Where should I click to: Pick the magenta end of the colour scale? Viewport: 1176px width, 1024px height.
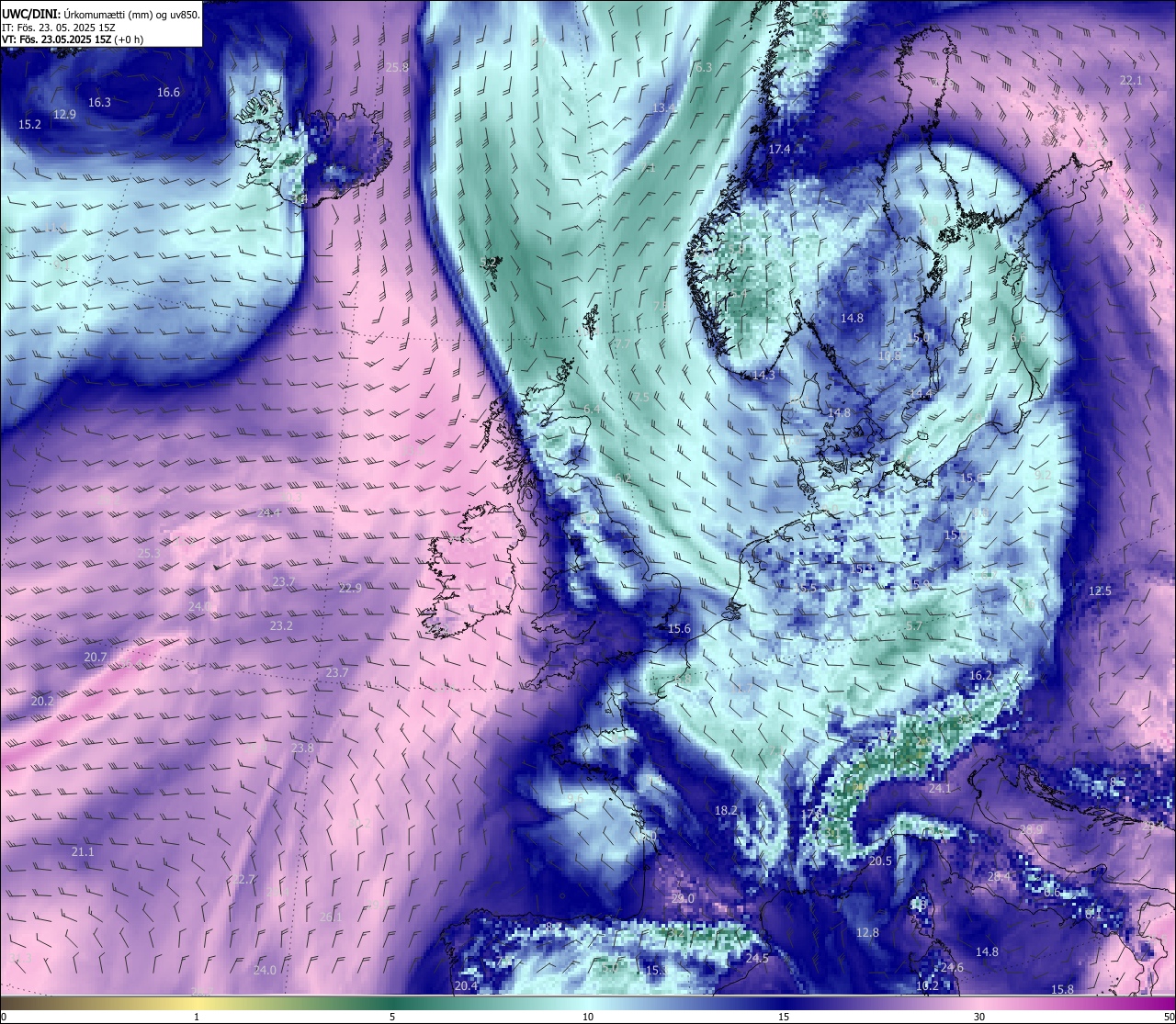coord(1158,1003)
